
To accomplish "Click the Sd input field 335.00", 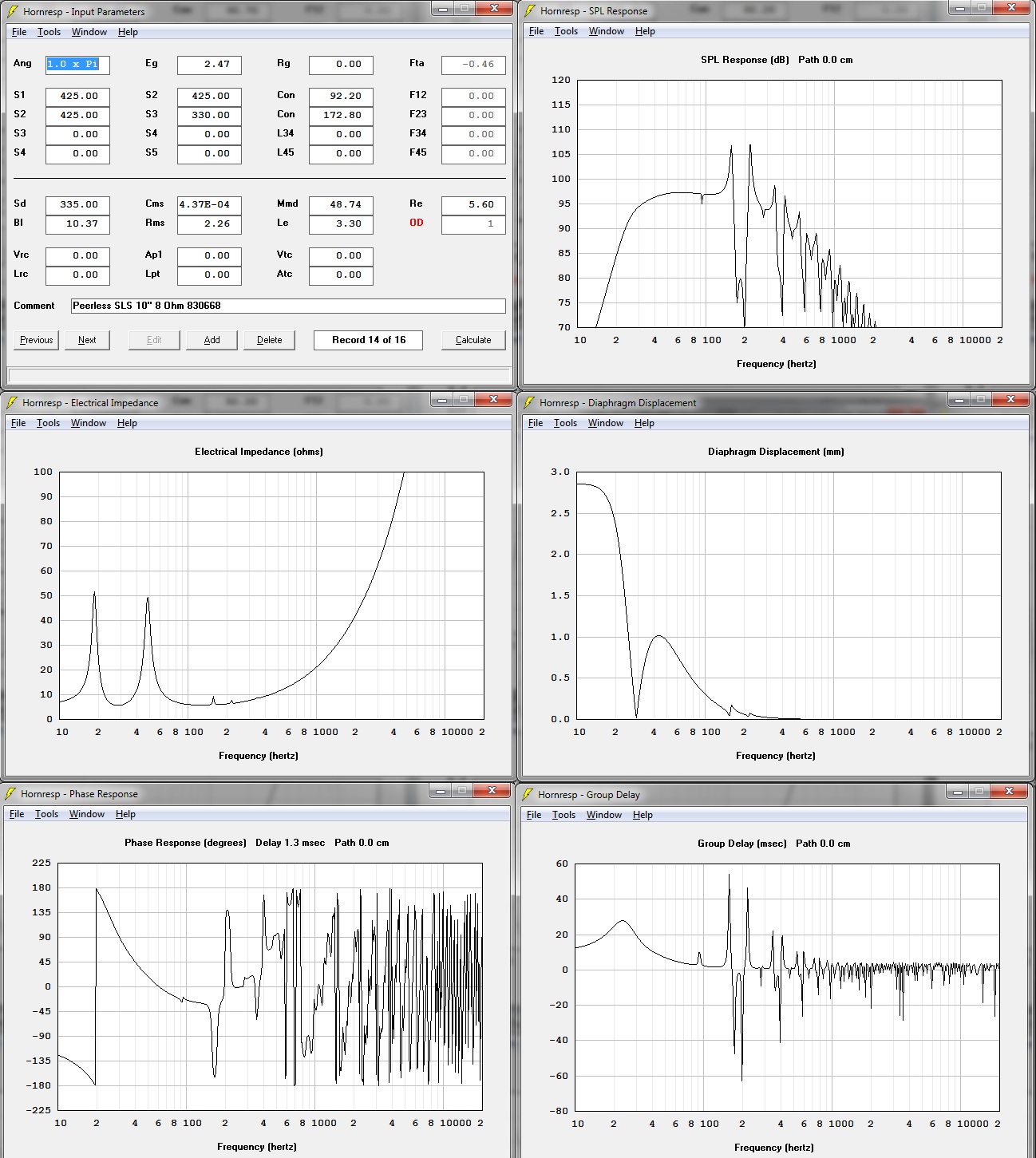I will click(x=77, y=205).
